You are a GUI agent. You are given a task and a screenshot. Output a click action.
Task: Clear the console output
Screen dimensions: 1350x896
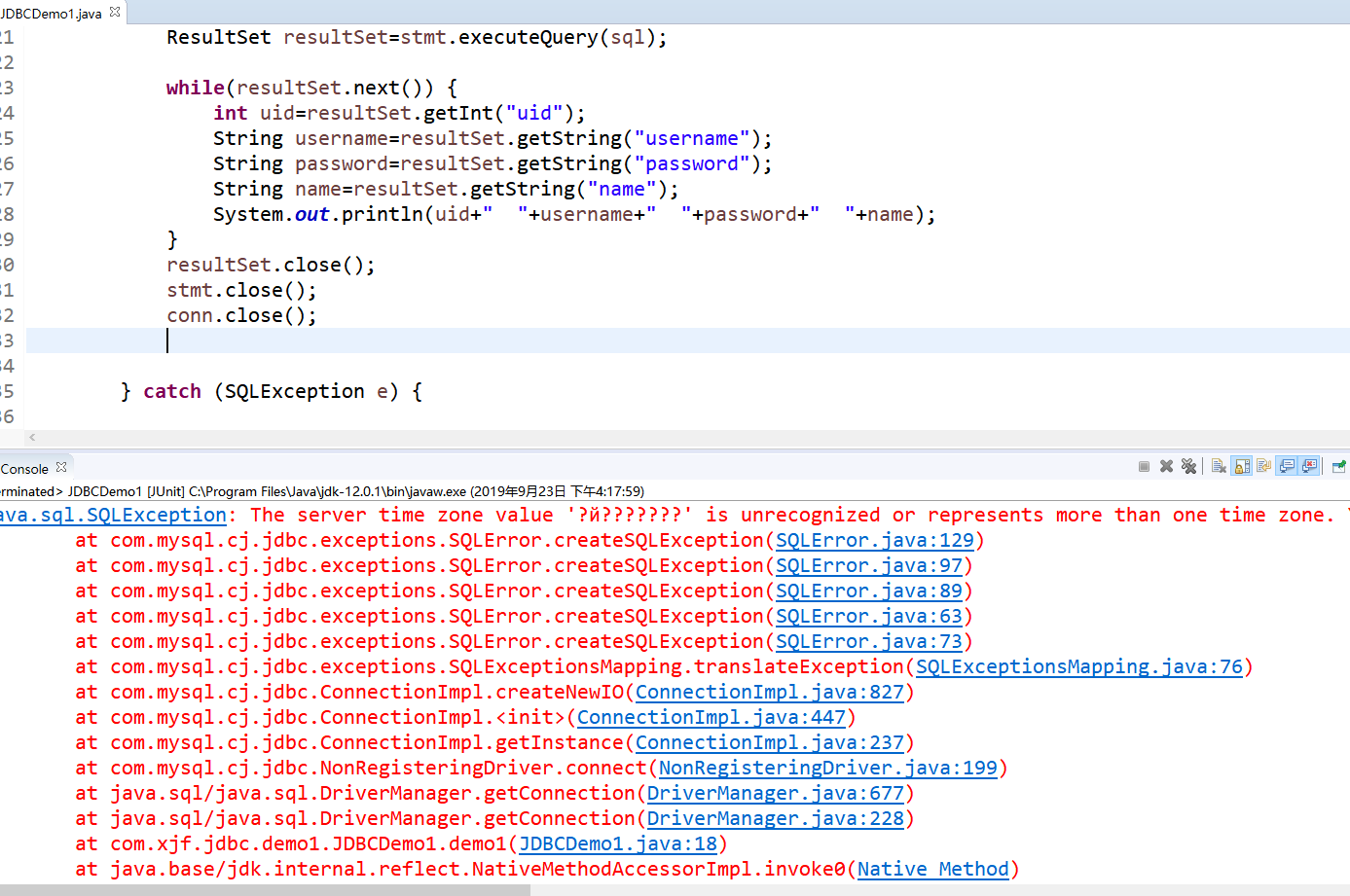click(1219, 466)
